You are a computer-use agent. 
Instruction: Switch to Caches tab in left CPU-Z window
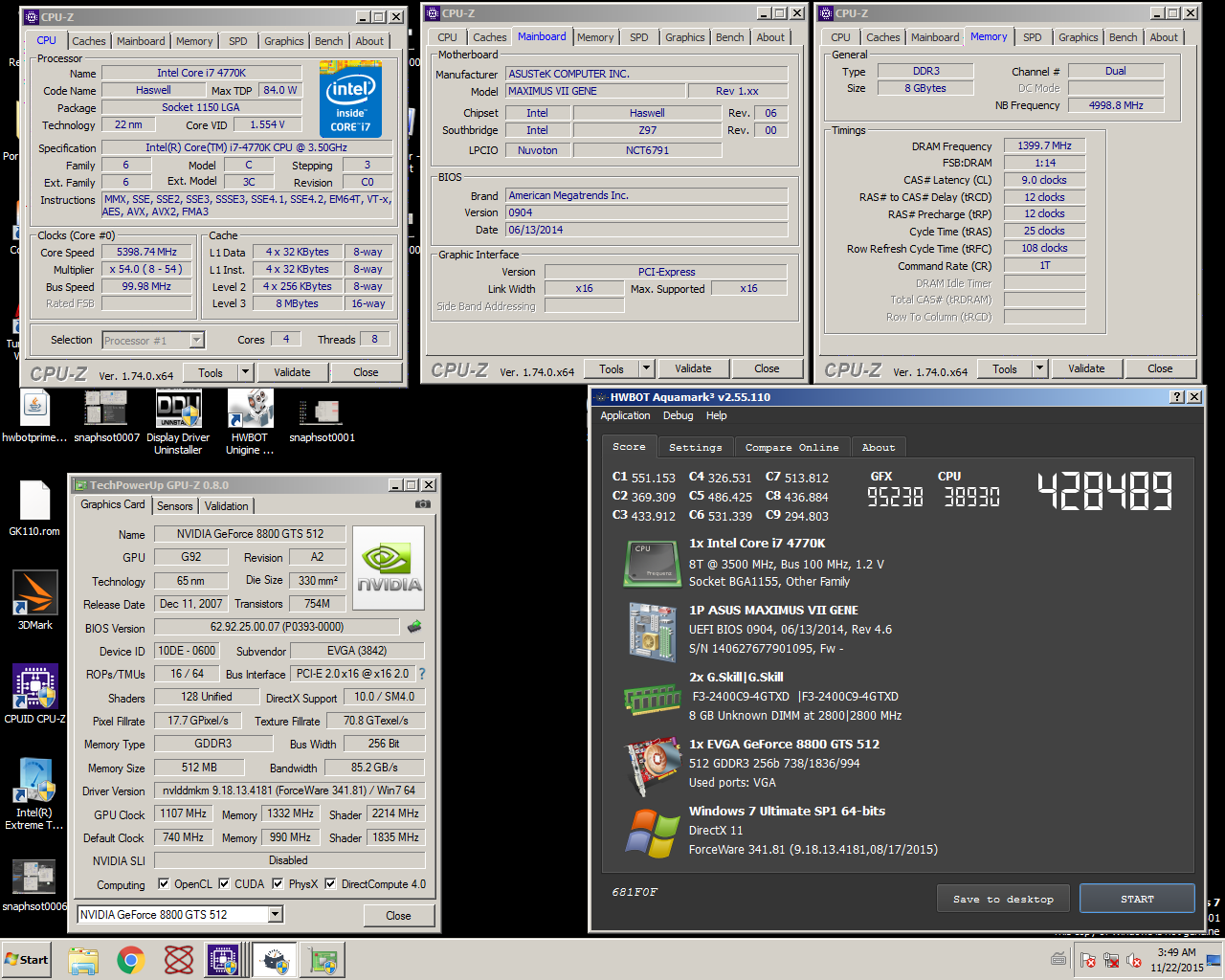point(89,41)
